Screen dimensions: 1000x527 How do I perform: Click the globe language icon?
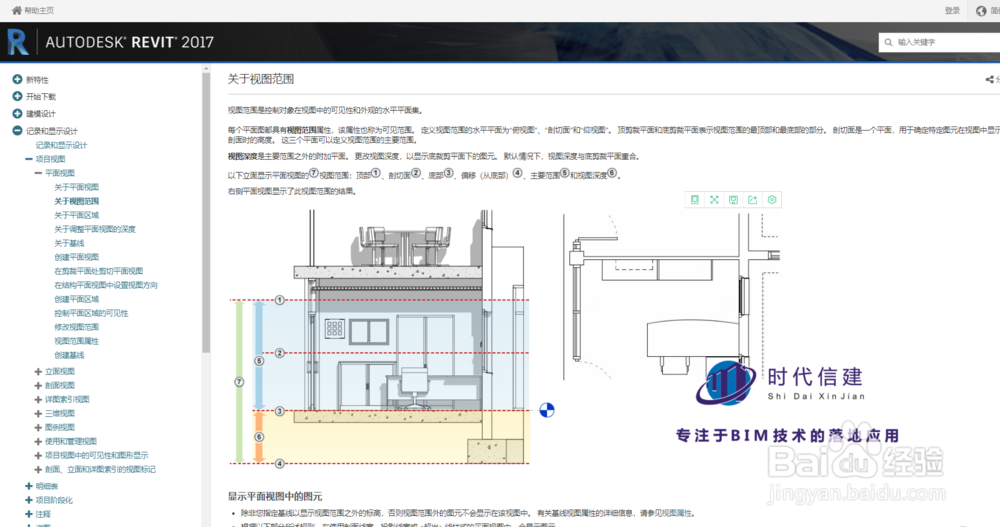click(981, 11)
